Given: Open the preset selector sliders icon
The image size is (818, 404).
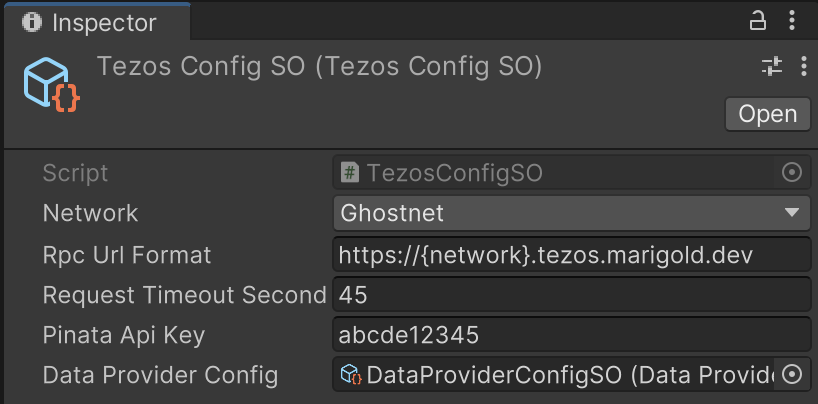Looking at the screenshot, I should point(772,67).
